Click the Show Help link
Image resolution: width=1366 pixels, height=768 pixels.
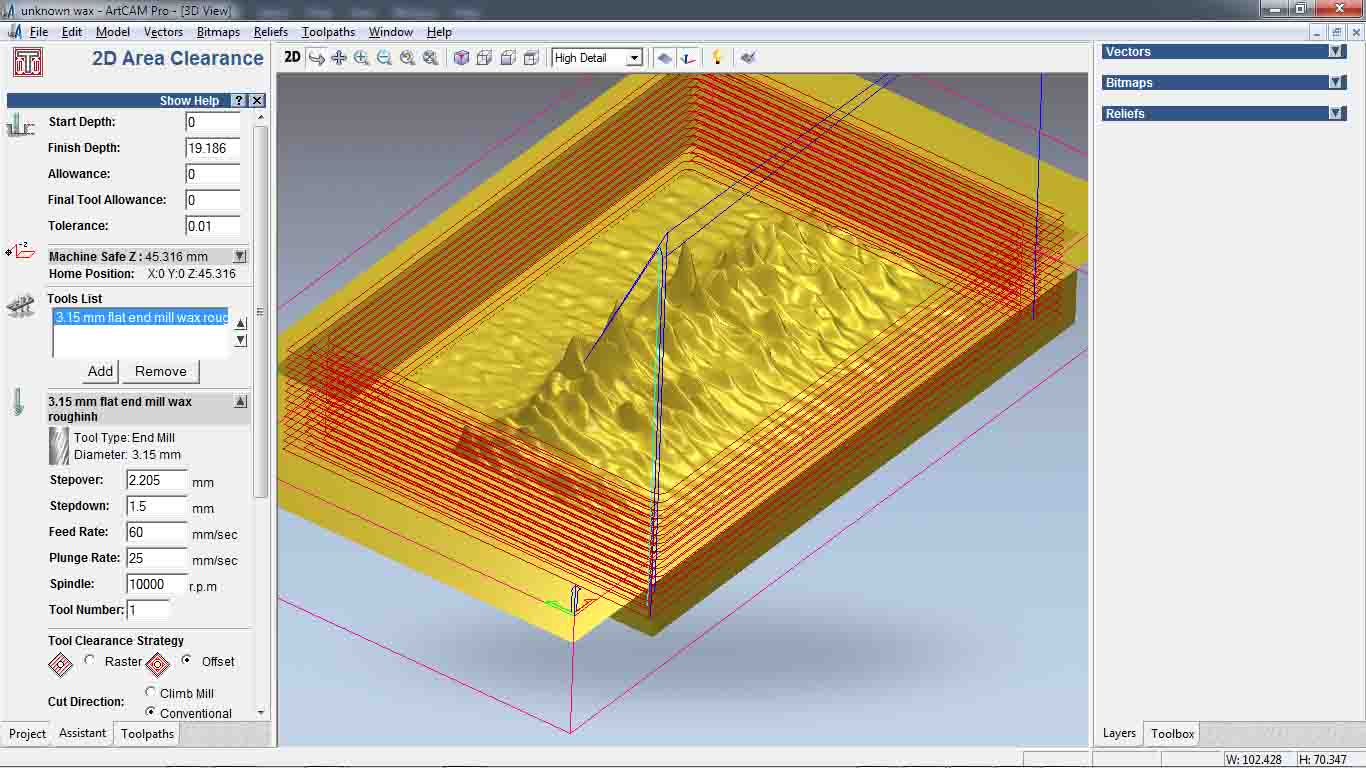click(189, 100)
